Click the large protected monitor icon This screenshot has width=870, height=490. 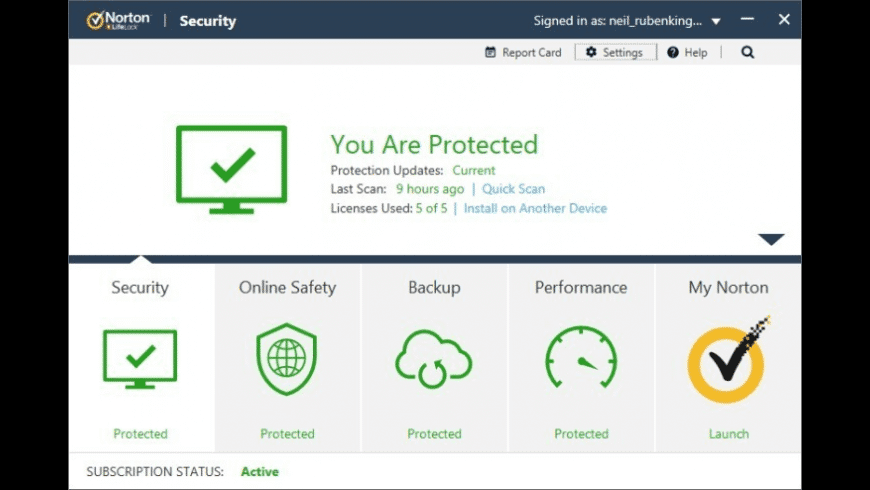tap(231, 168)
